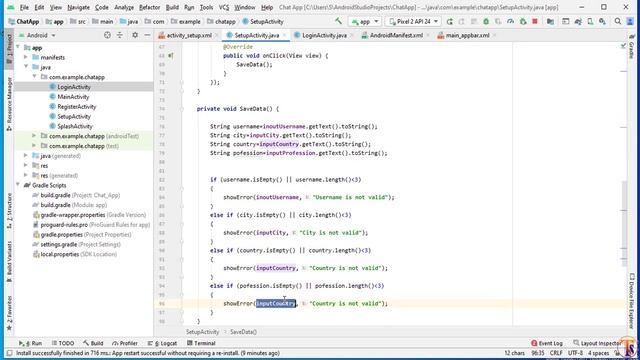Open the VCS menu

tap(224, 7)
